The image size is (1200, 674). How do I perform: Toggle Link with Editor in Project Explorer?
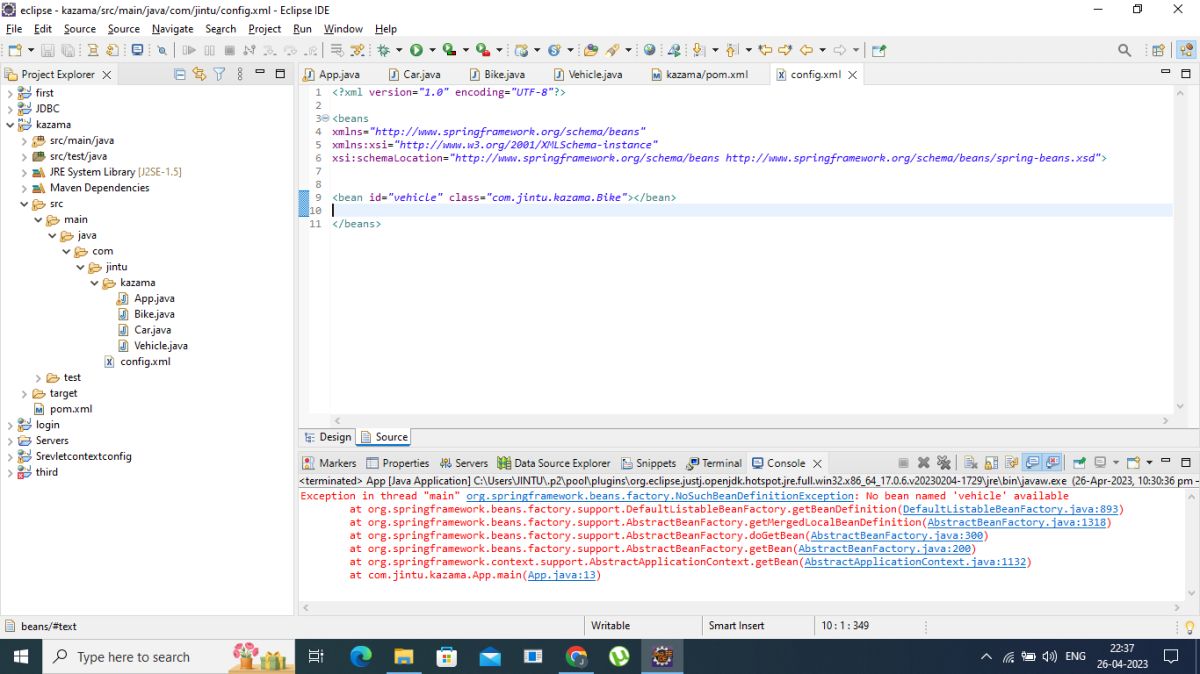coord(199,74)
